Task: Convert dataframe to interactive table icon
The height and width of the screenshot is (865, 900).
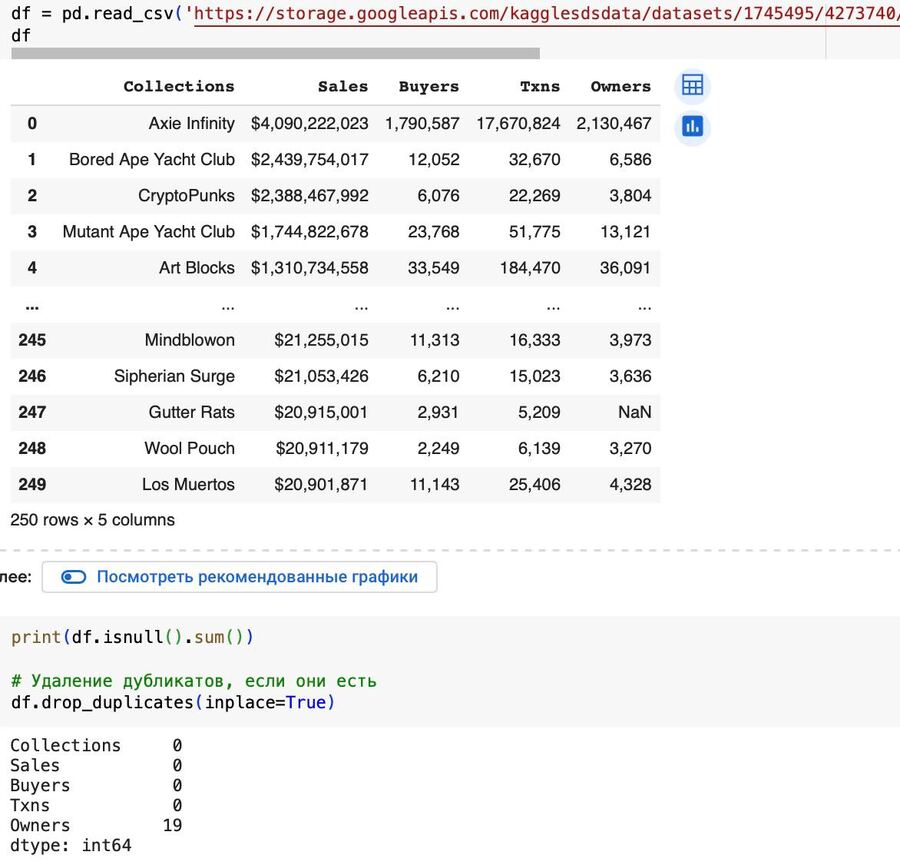Action: tap(692, 85)
